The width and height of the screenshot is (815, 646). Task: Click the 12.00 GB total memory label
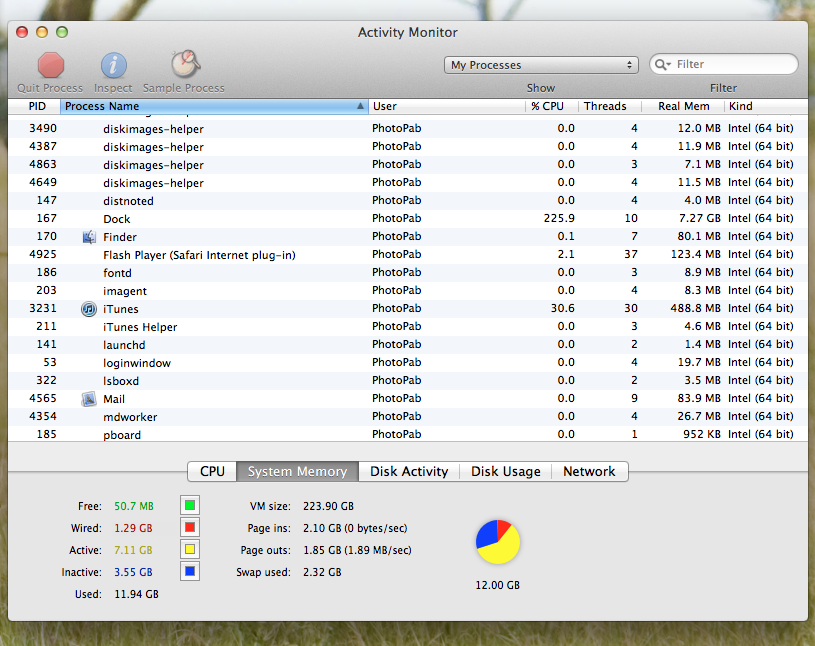click(x=497, y=585)
